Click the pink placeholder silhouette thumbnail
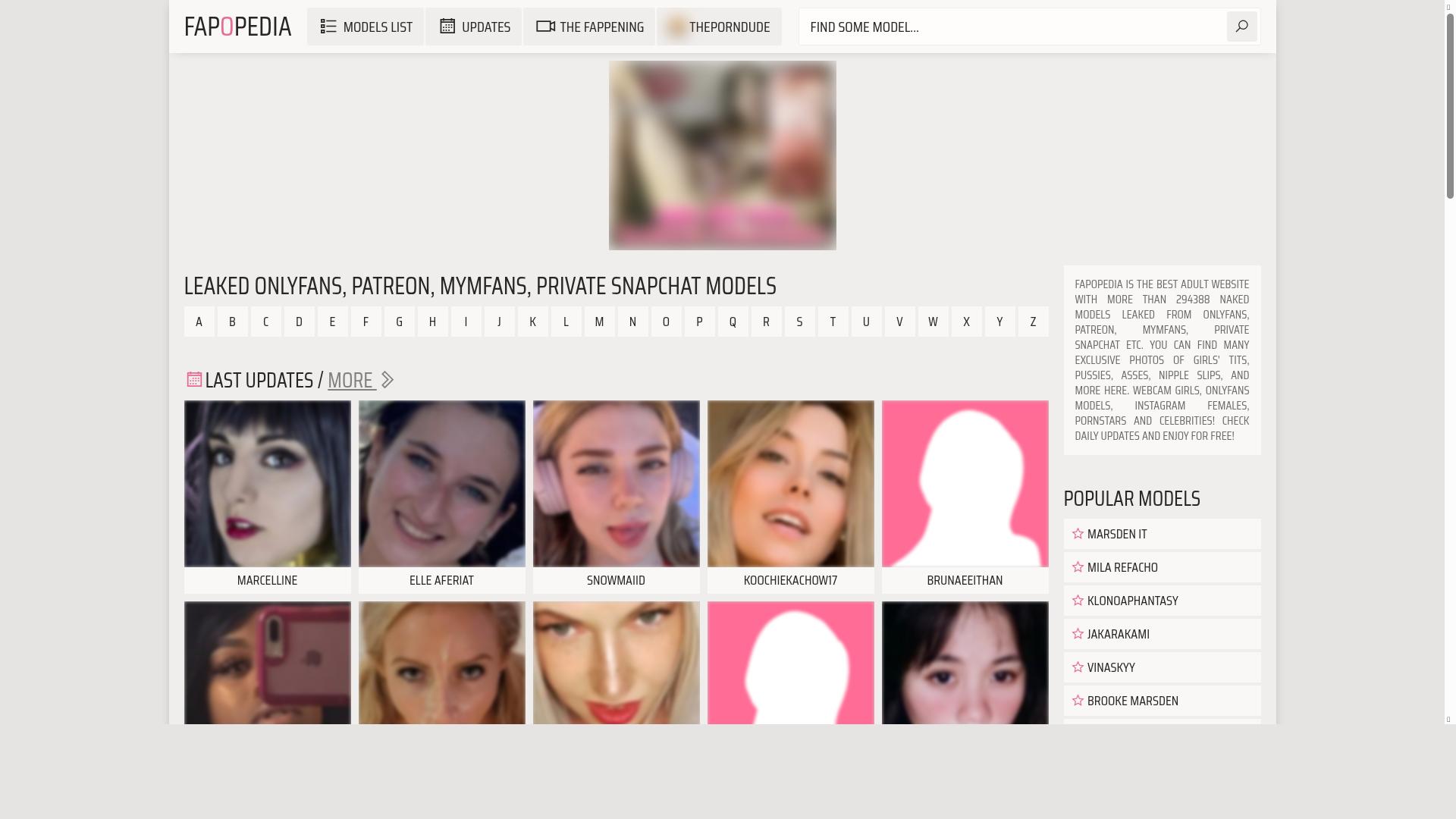The image size is (1456, 819). coord(965,484)
